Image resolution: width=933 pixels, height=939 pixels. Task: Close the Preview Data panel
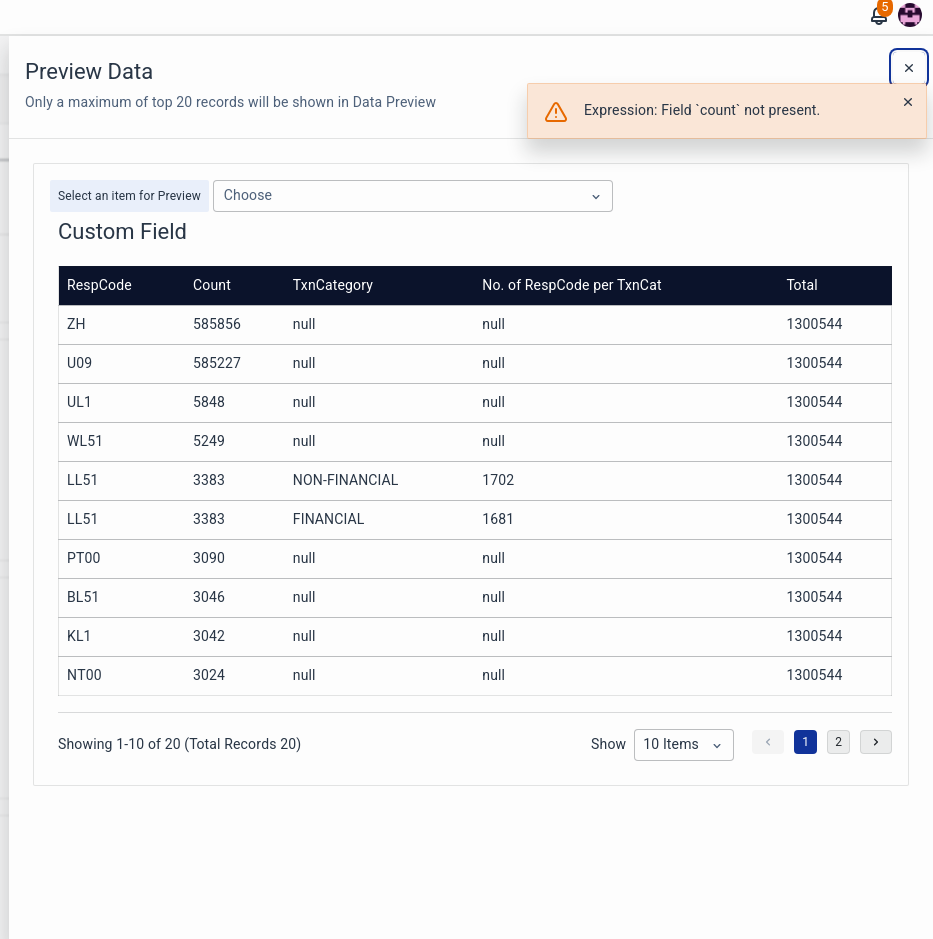click(908, 68)
